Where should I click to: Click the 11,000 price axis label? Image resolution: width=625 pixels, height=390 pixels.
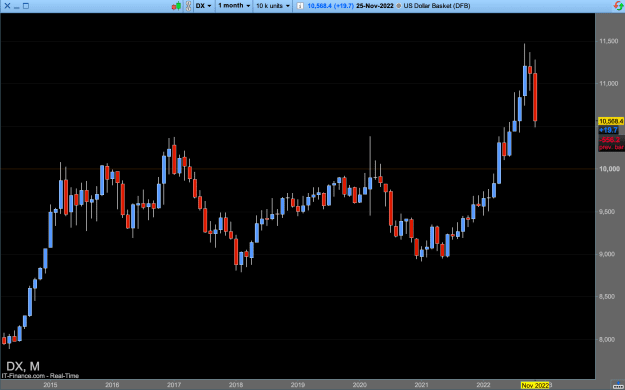point(609,83)
